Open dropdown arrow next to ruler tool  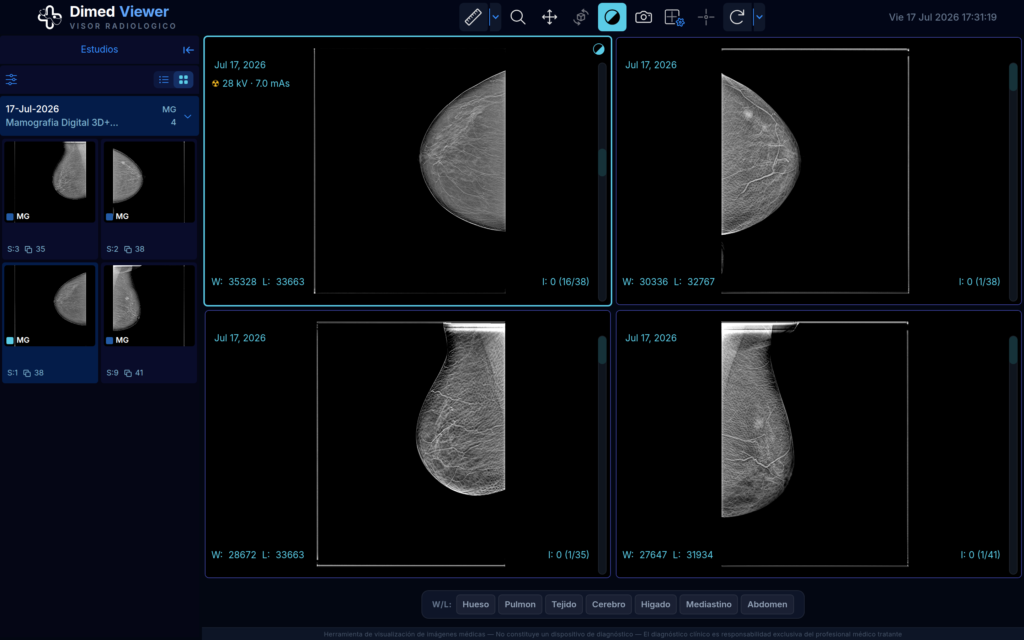pyautogui.click(x=495, y=17)
